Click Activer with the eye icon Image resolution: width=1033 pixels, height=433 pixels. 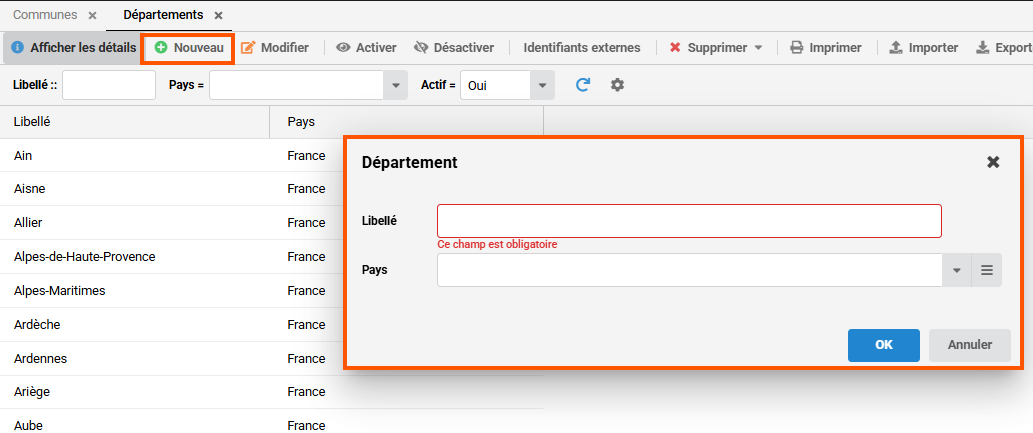tap(366, 48)
